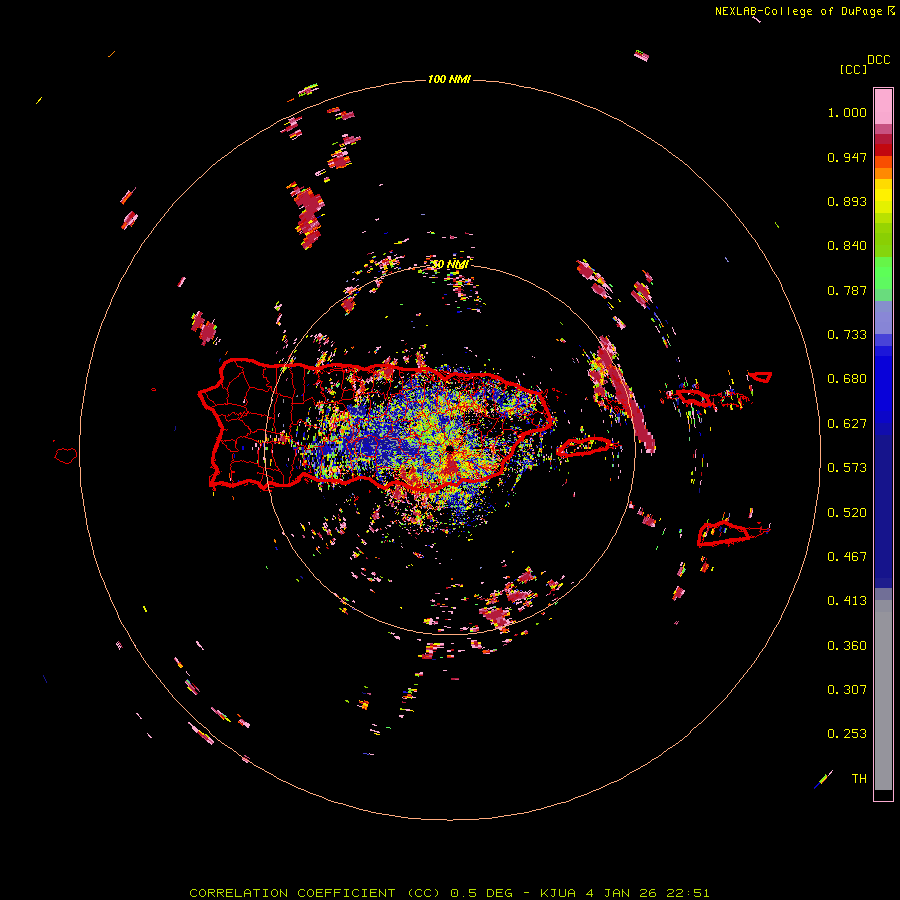Click the 0.360 color scale label
The width and height of the screenshot is (900, 900).
click(x=847, y=646)
